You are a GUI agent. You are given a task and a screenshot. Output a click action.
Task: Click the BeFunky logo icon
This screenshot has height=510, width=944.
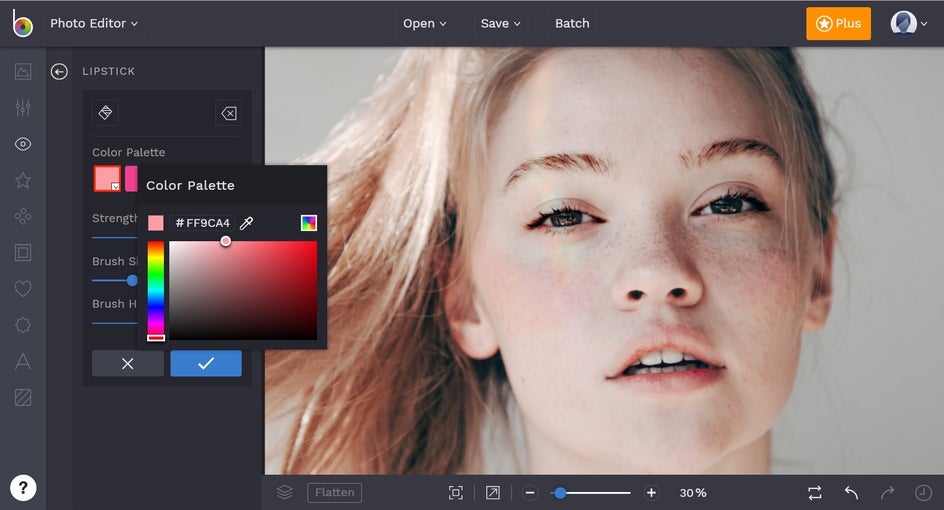(x=22, y=23)
